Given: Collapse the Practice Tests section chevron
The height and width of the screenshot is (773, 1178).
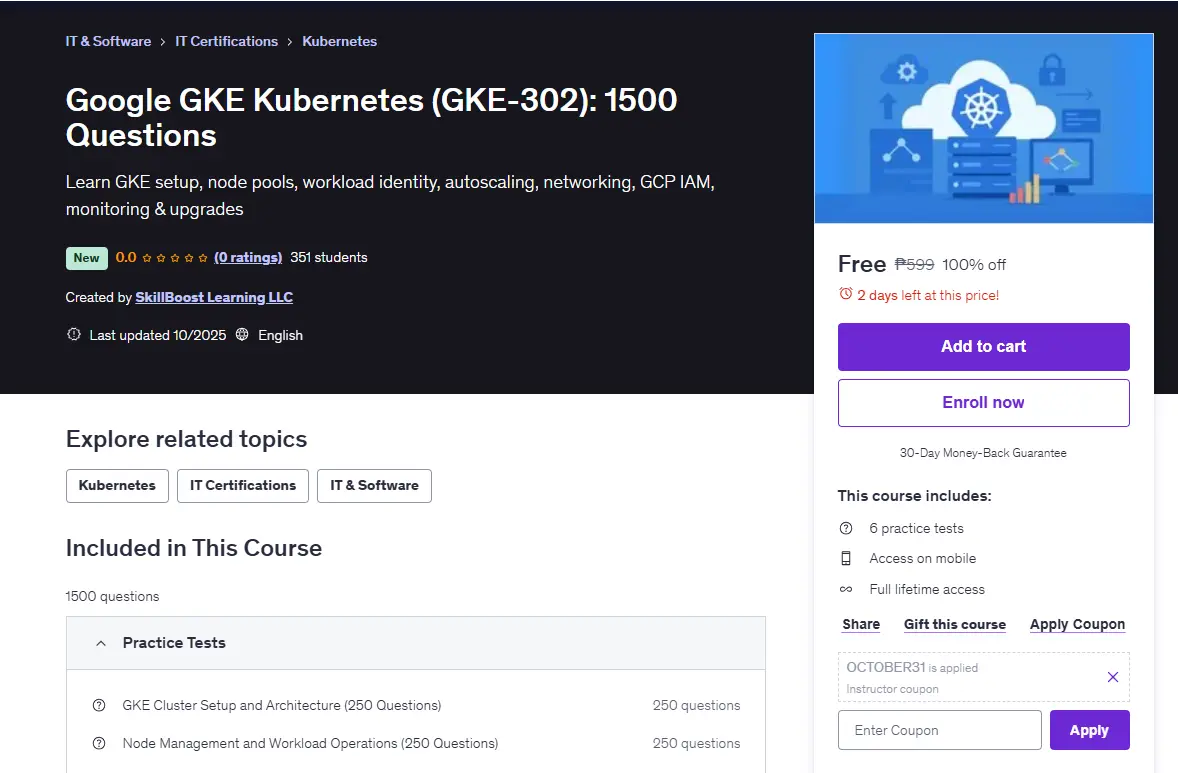Looking at the screenshot, I should 101,643.
